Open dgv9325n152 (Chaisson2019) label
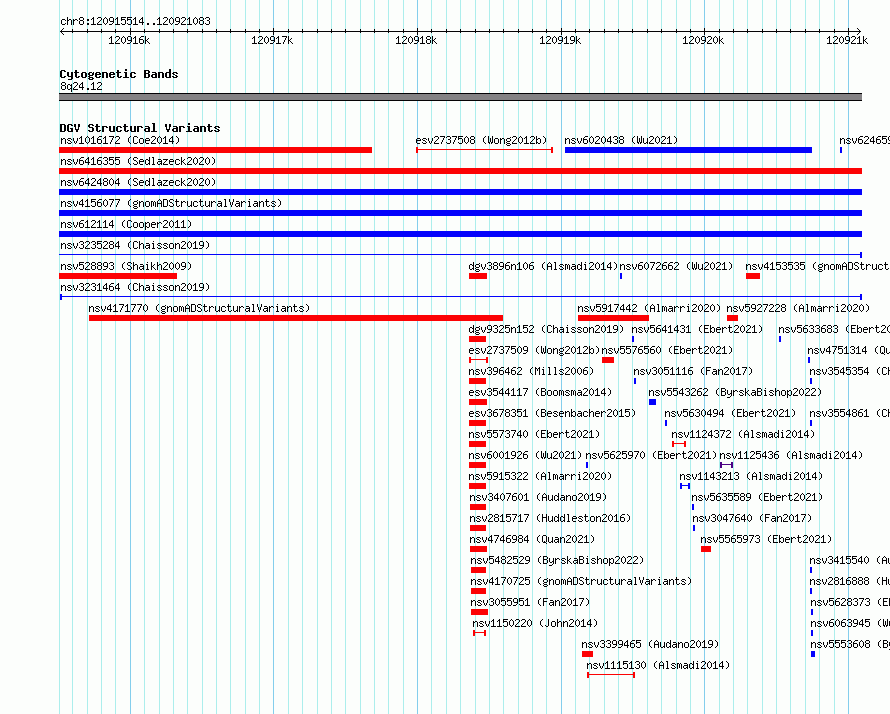890x714 pixels. 546,329
